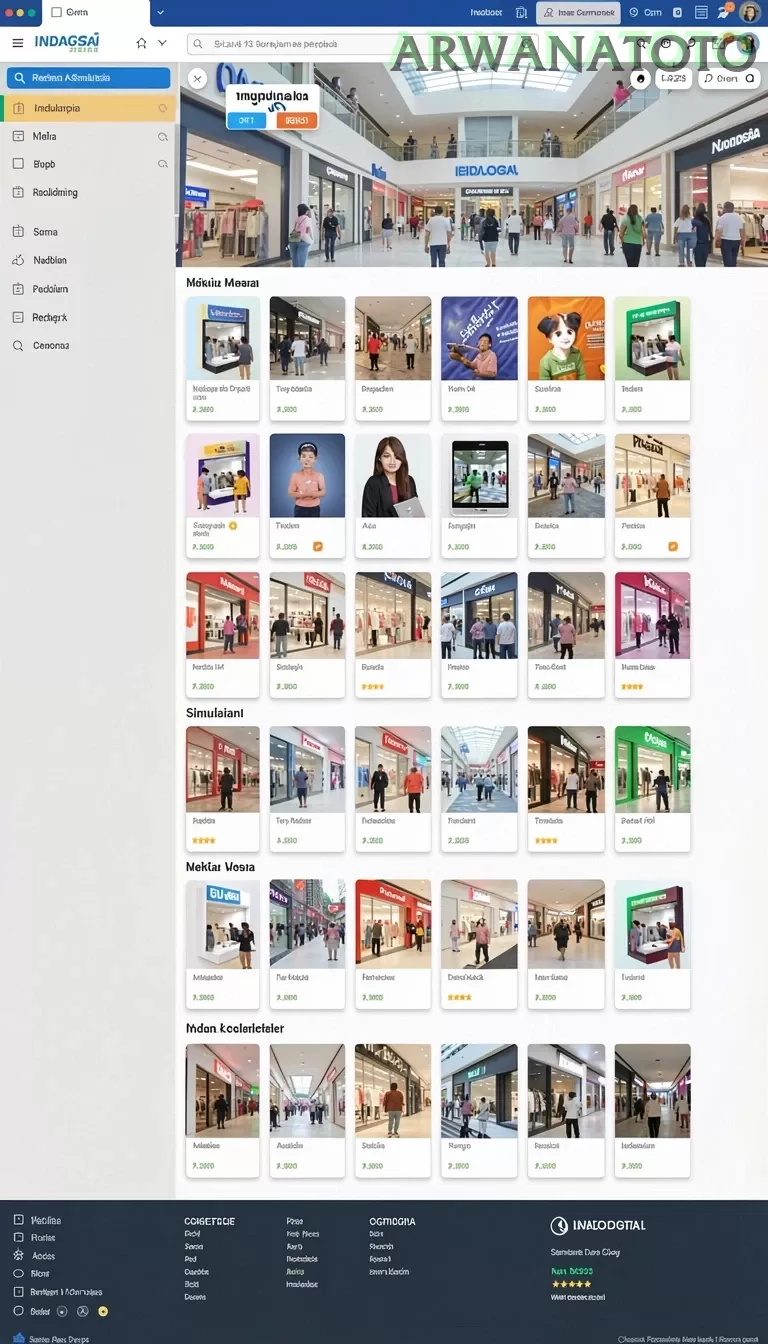Select the Indulampia sidebar item
This screenshot has height=1344, width=768.
88,108
